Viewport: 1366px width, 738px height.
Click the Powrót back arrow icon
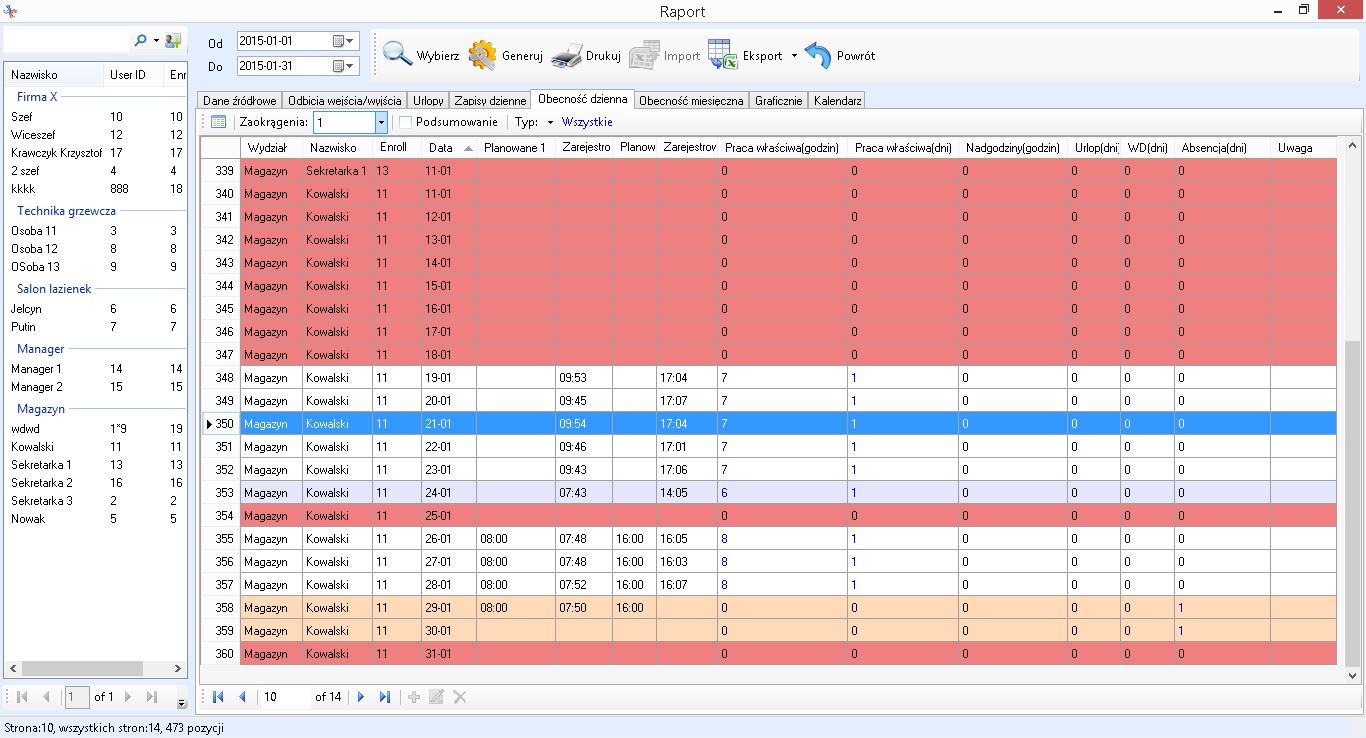point(818,55)
